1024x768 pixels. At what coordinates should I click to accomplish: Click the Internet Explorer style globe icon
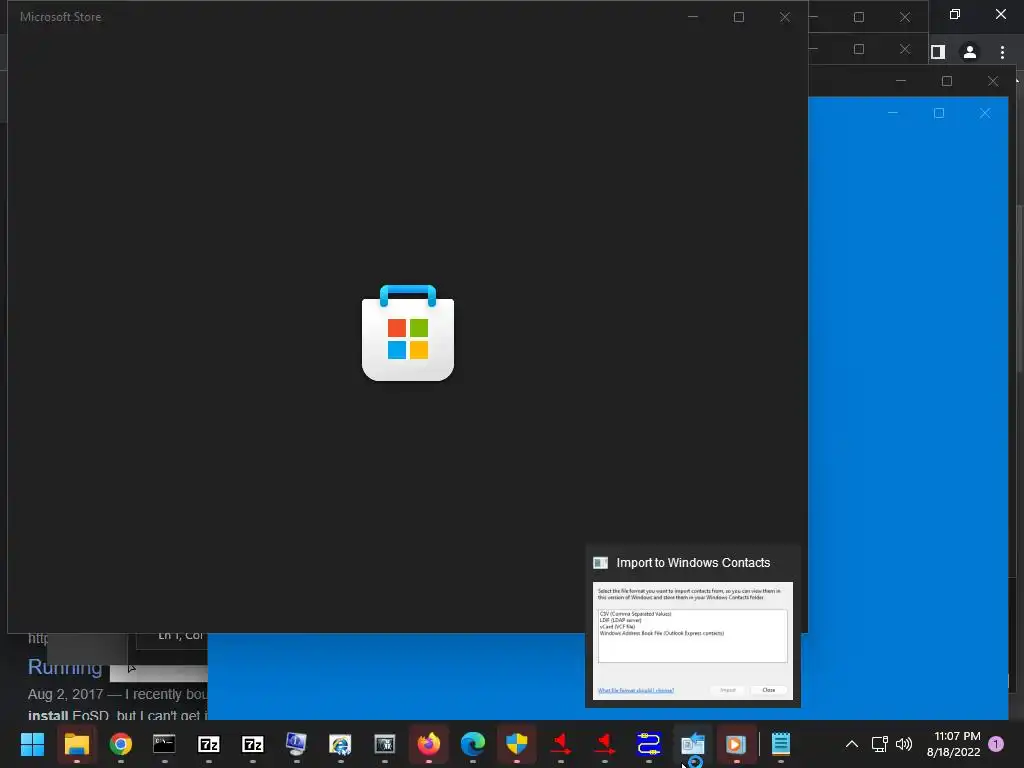point(340,744)
